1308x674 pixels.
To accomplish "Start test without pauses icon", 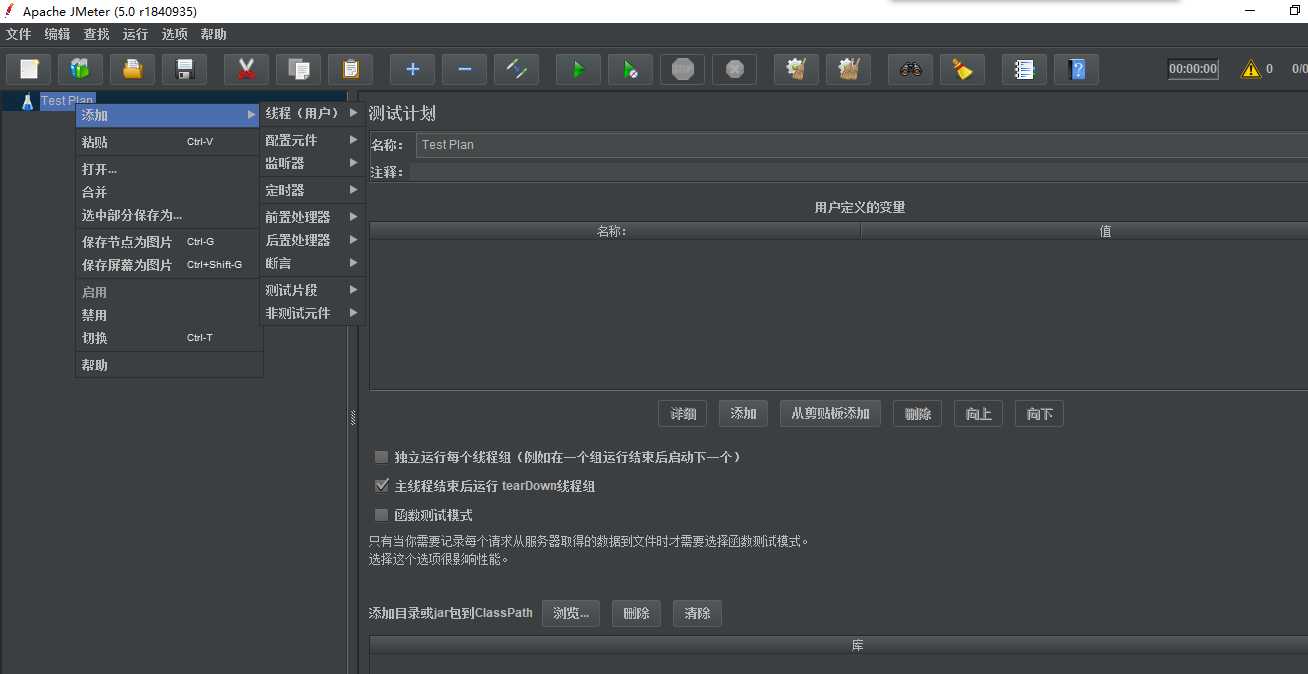I will [x=630, y=69].
